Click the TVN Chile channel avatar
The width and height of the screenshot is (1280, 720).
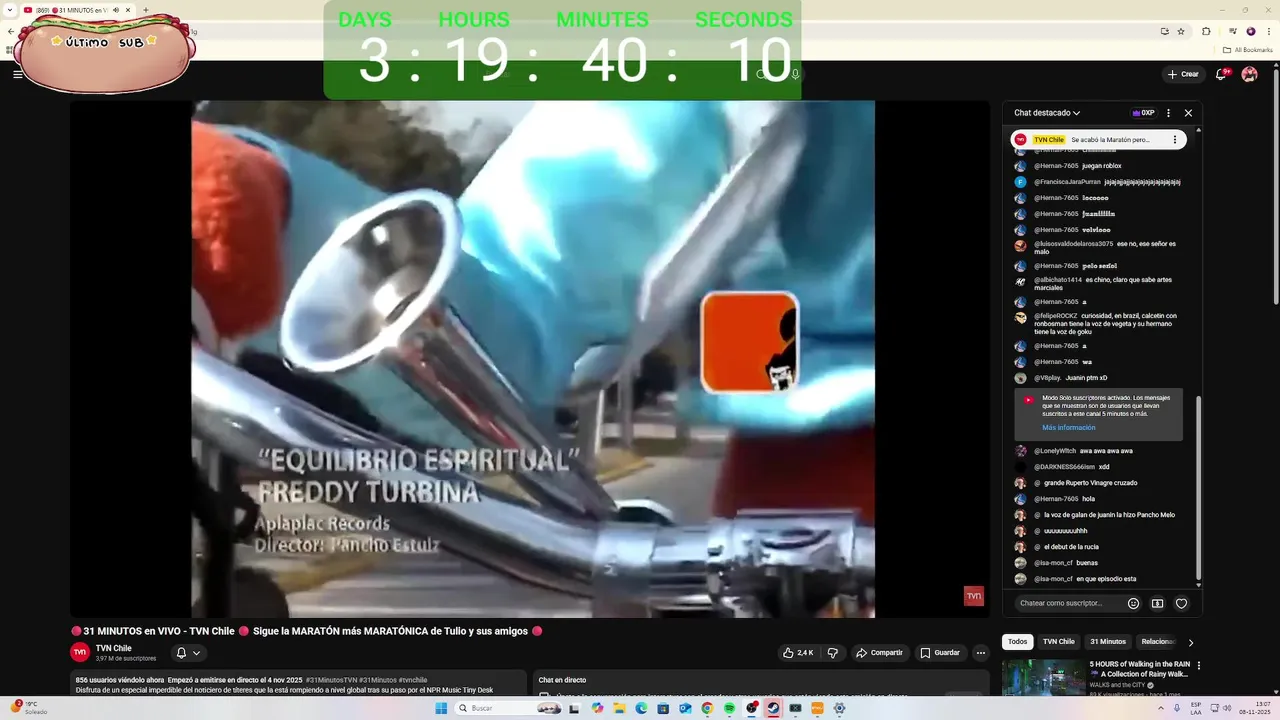click(80, 652)
